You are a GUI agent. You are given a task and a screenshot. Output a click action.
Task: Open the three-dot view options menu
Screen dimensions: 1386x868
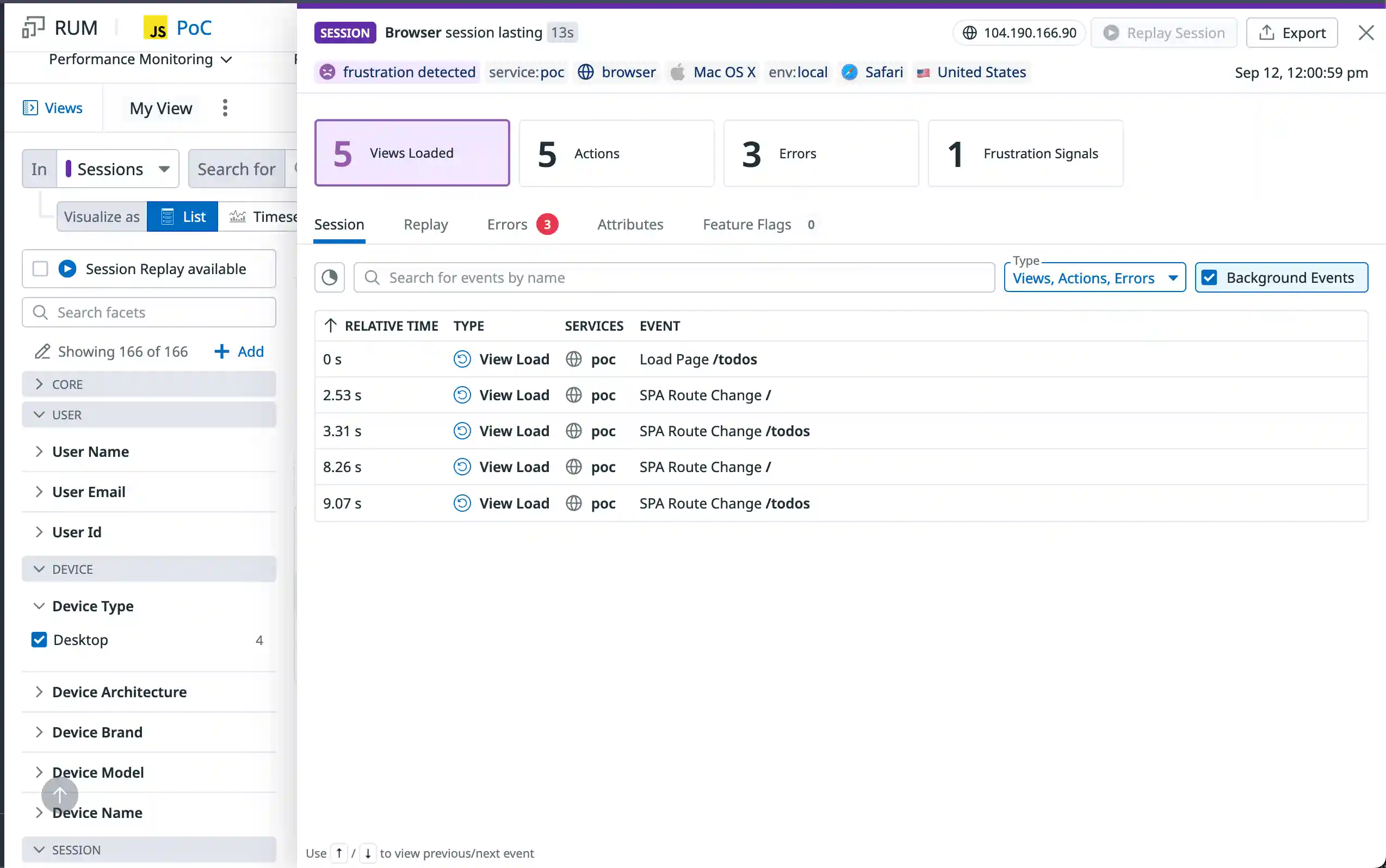(225, 108)
